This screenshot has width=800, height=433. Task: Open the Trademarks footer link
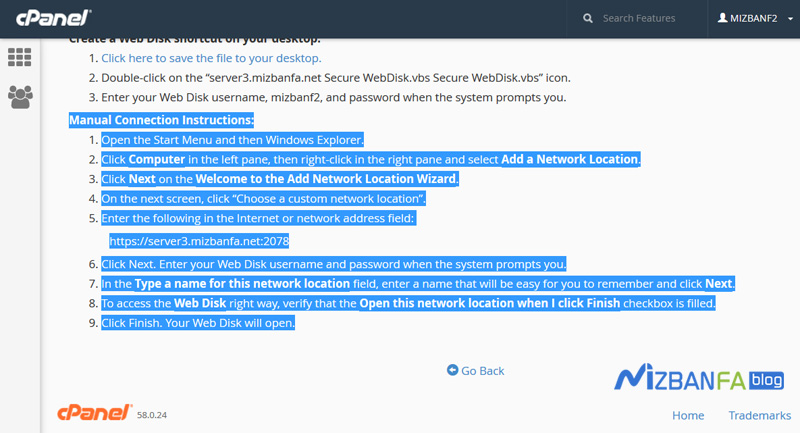click(x=760, y=415)
